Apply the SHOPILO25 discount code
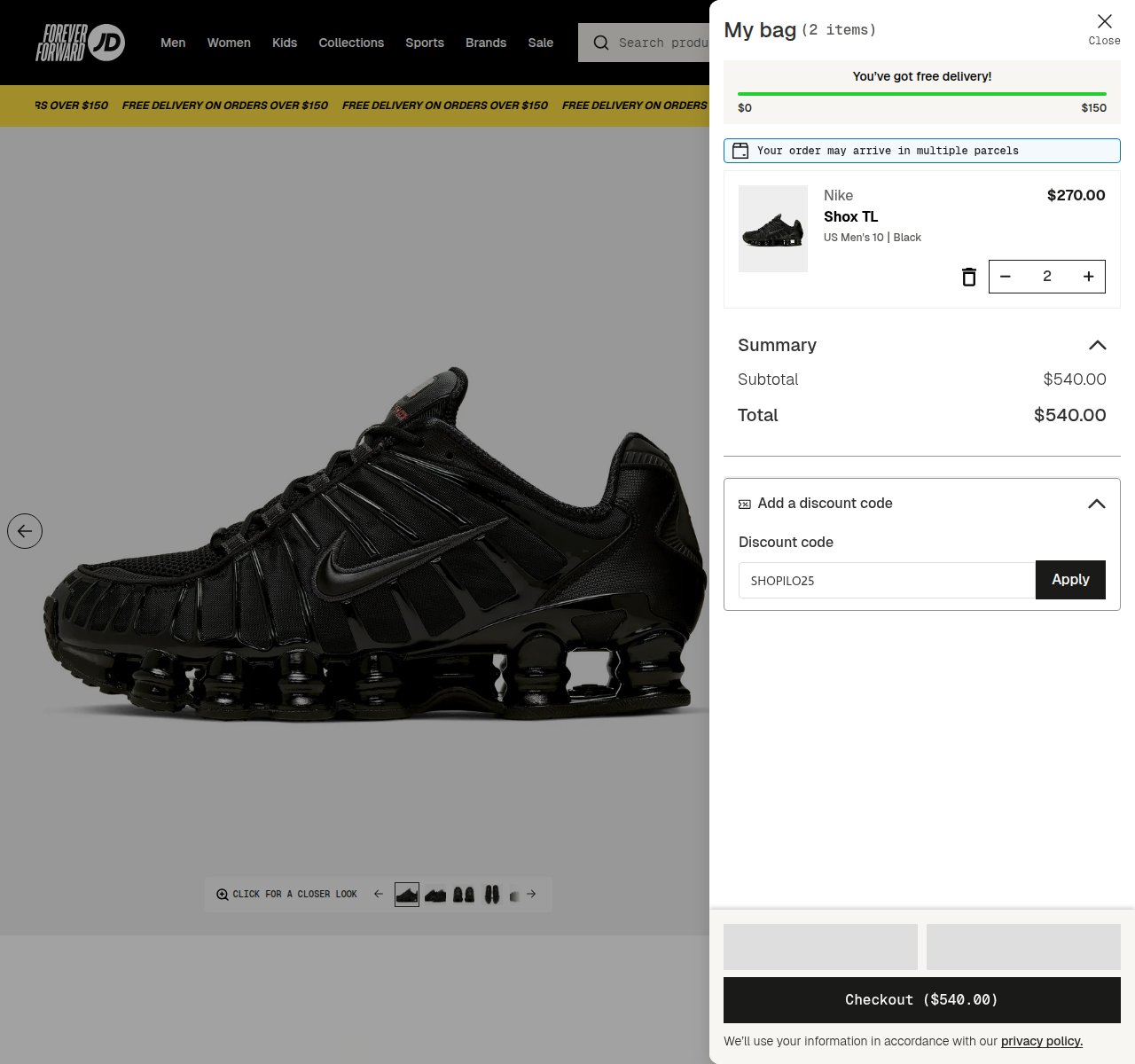1135x1064 pixels. pyautogui.click(x=1070, y=580)
